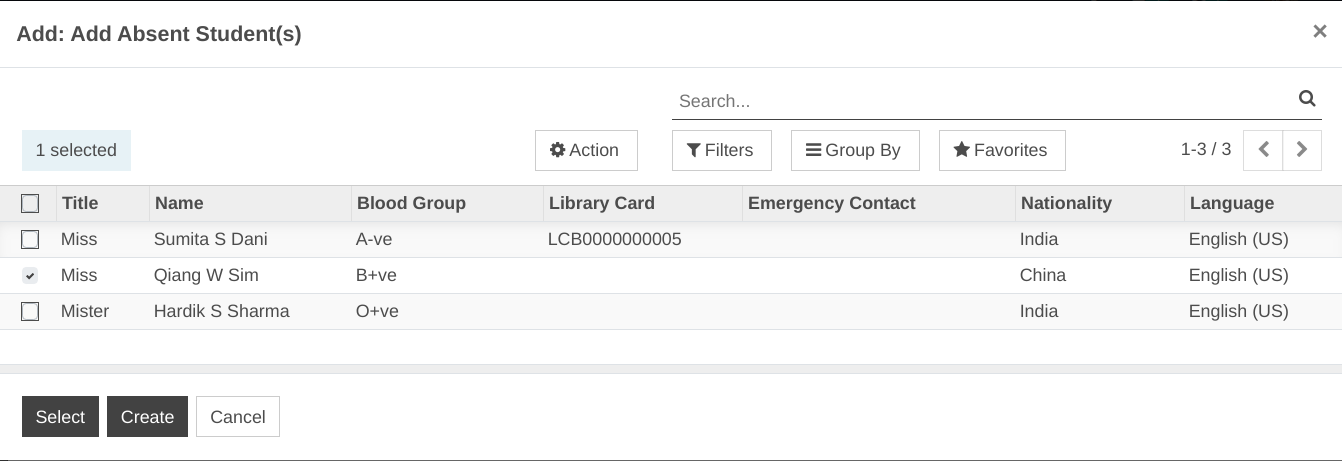Click the Select button
This screenshot has height=461, width=1342.
[x=60, y=417]
